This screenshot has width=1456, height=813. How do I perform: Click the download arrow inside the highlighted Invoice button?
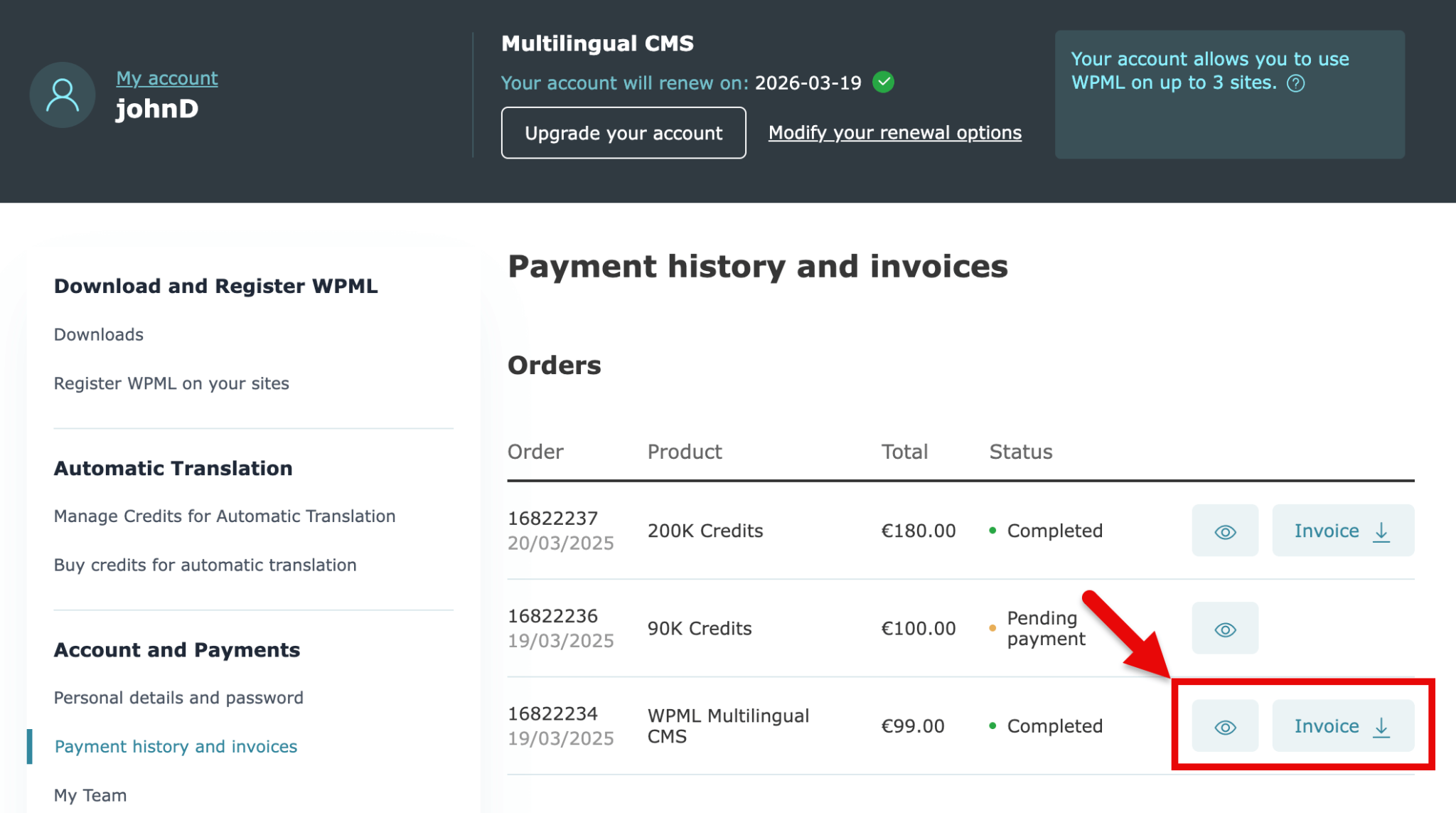pyautogui.click(x=1382, y=726)
